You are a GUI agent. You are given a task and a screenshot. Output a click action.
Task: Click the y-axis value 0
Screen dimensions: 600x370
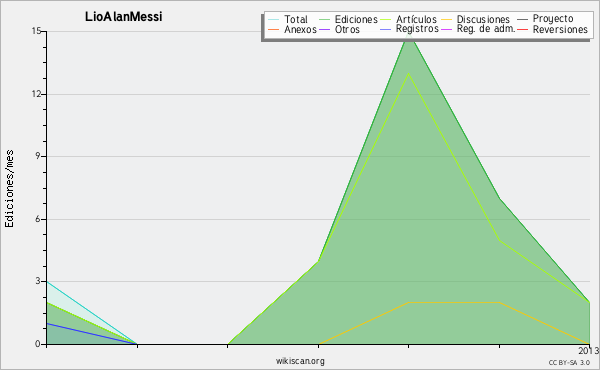[x=38, y=344]
